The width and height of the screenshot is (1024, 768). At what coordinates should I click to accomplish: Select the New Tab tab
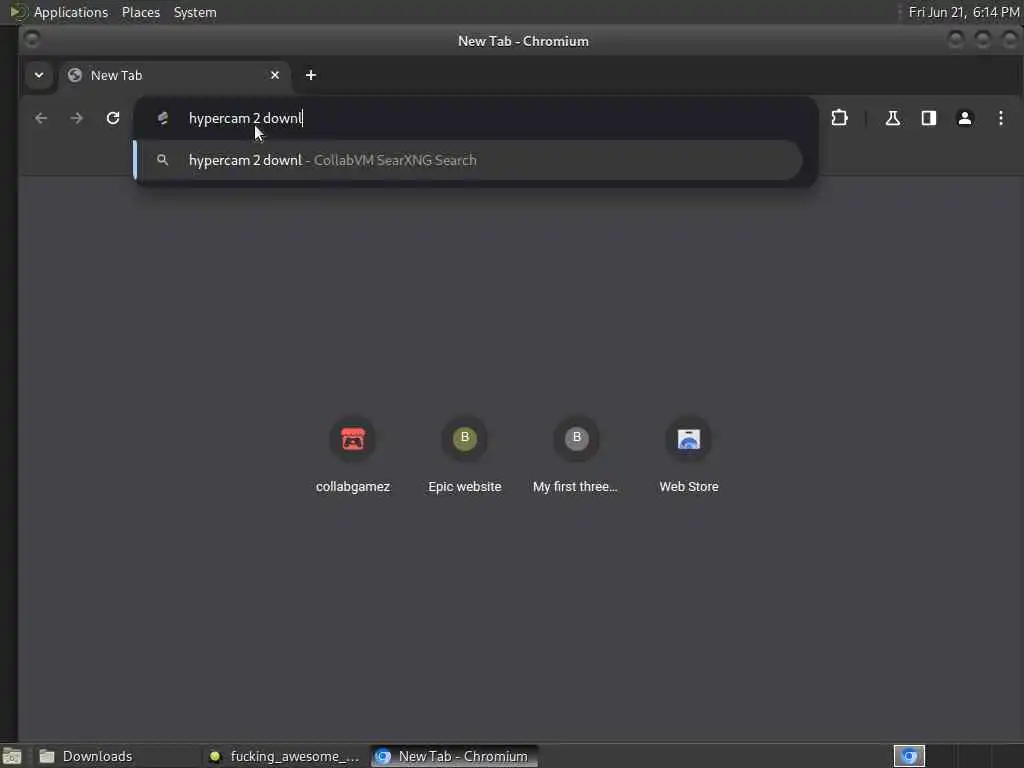pos(174,75)
